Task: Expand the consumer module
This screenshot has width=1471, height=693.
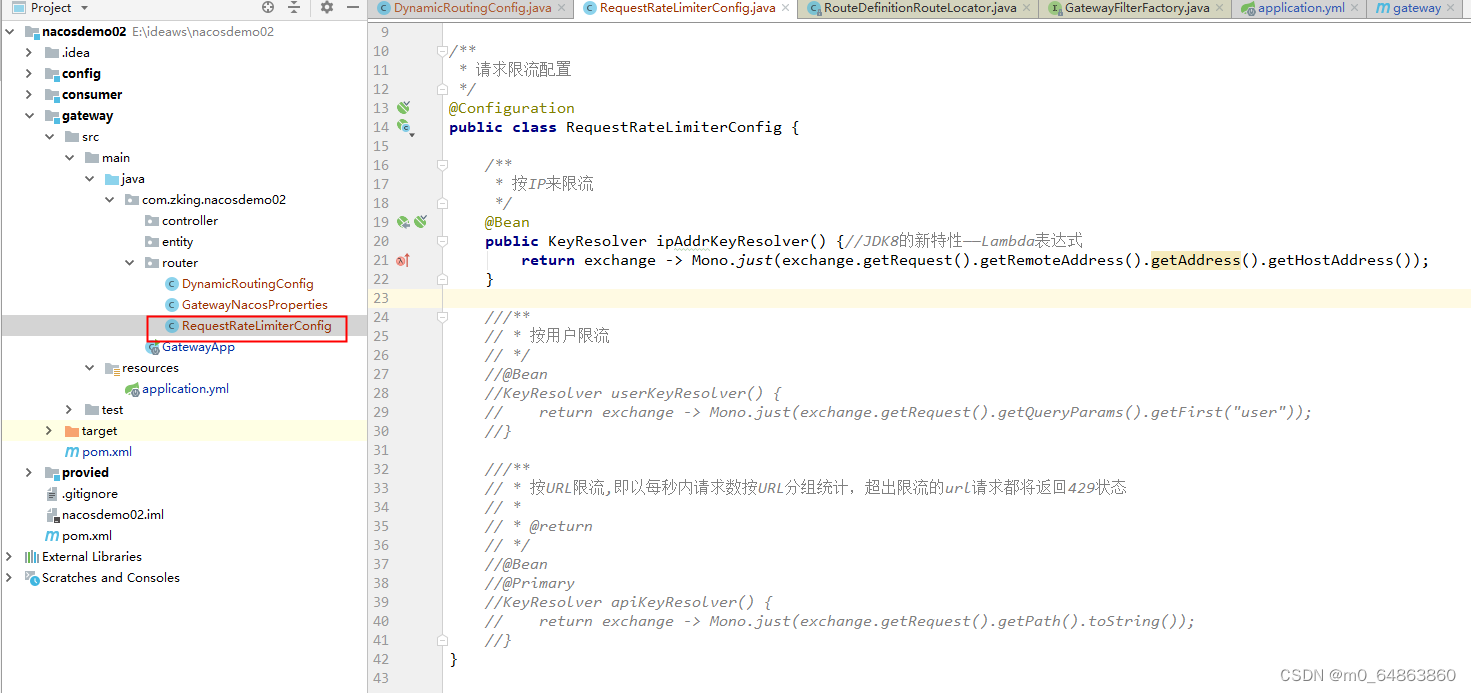Action: coord(30,95)
